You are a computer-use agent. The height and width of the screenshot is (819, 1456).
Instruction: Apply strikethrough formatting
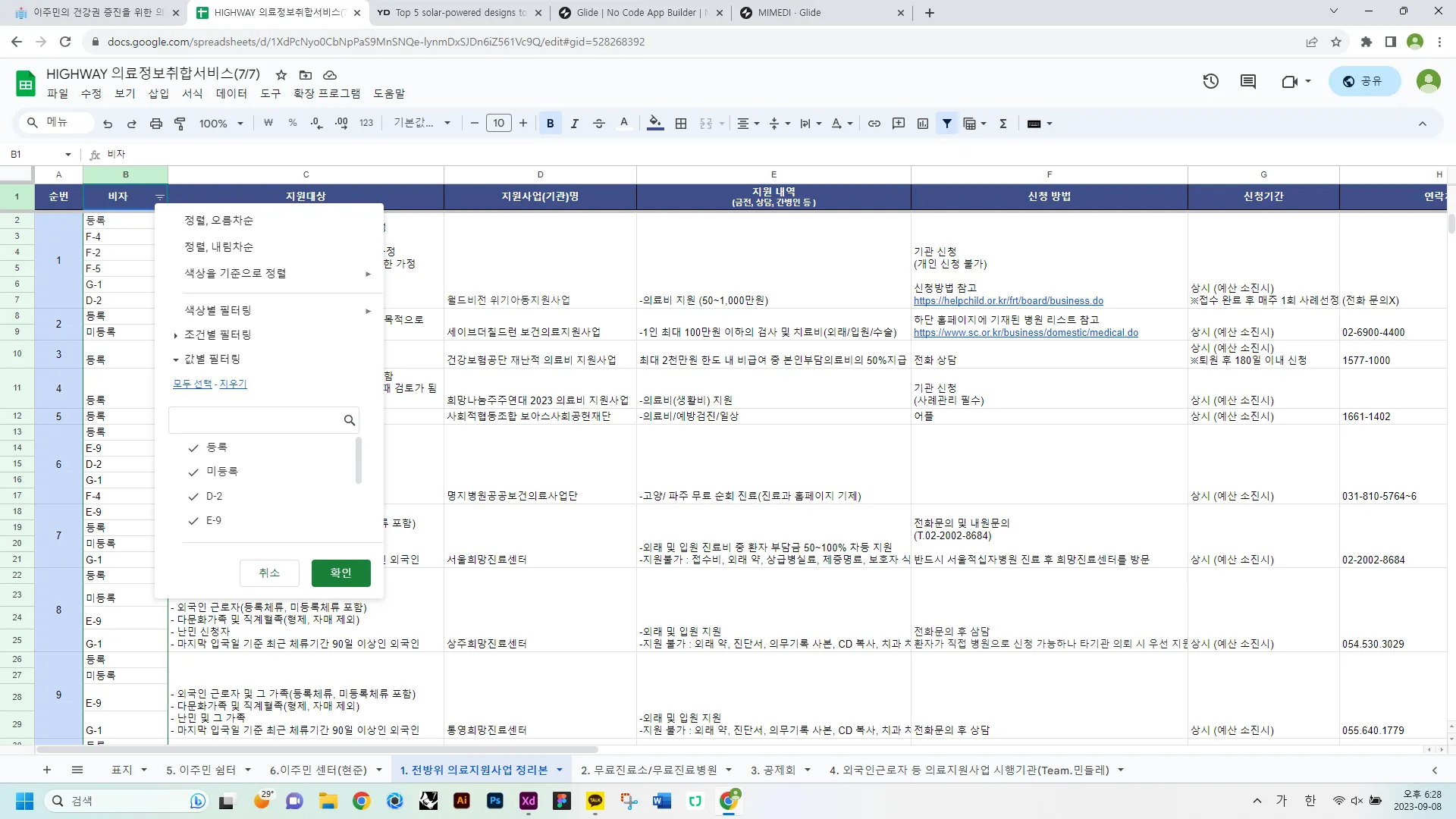coord(598,124)
